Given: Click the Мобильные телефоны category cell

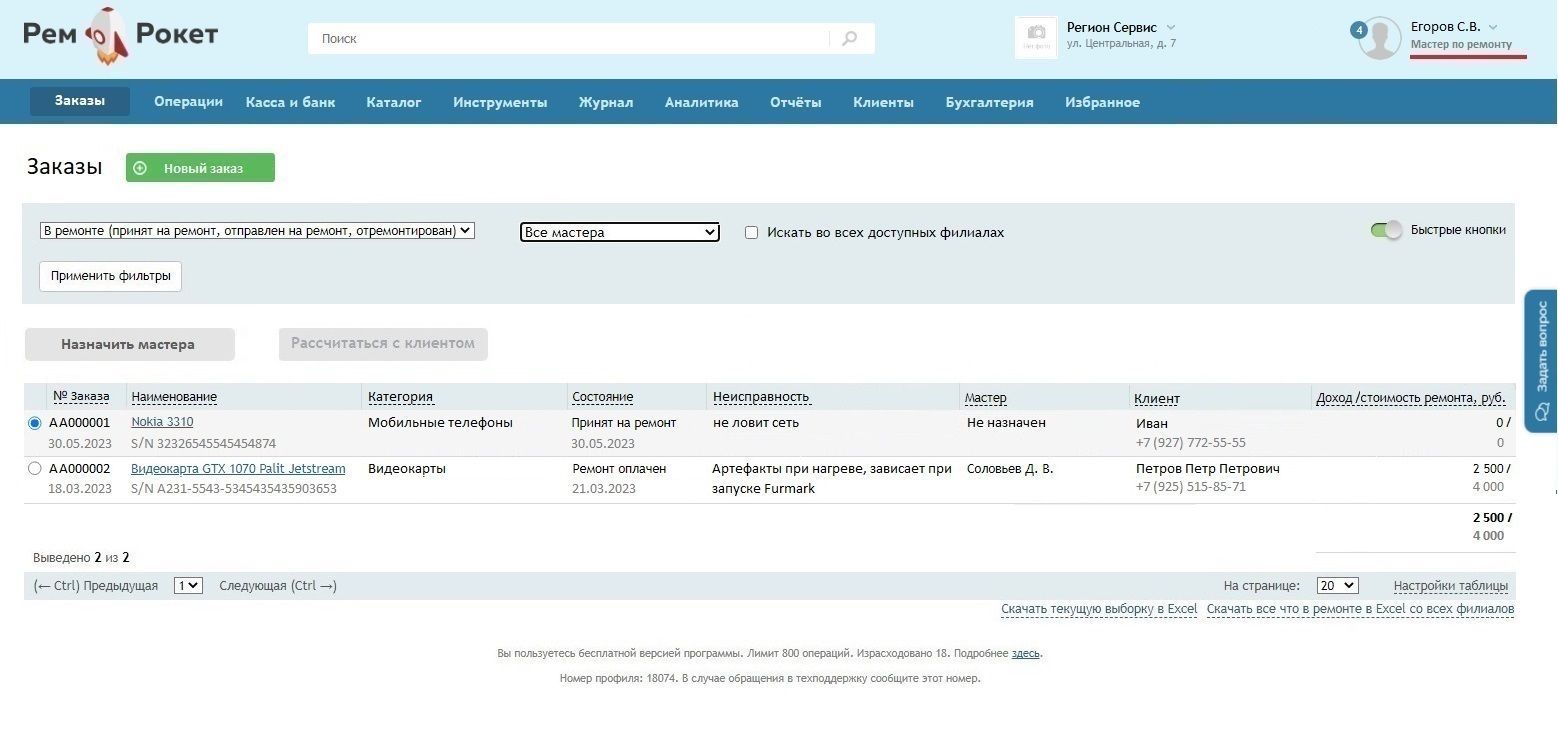Looking at the screenshot, I should (440, 423).
